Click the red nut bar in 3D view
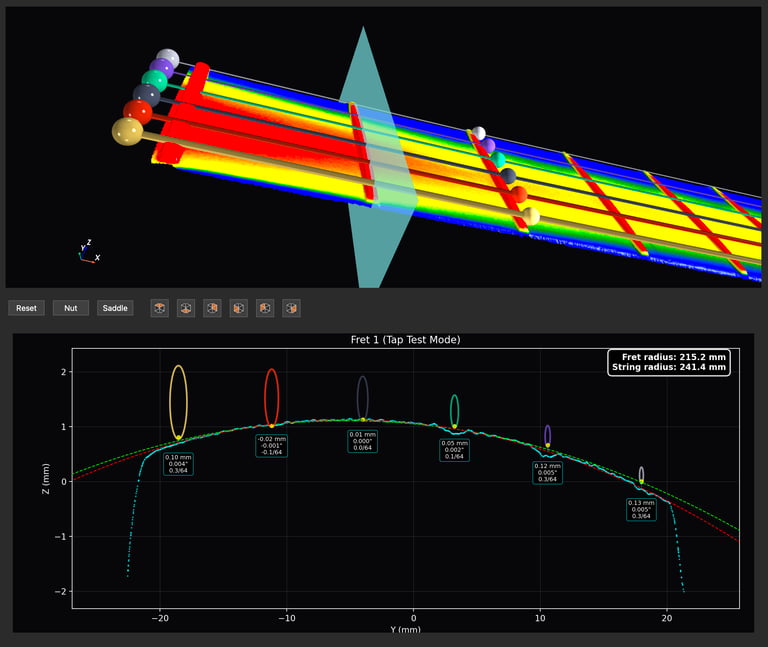Image resolution: width=768 pixels, height=647 pixels. (x=184, y=113)
